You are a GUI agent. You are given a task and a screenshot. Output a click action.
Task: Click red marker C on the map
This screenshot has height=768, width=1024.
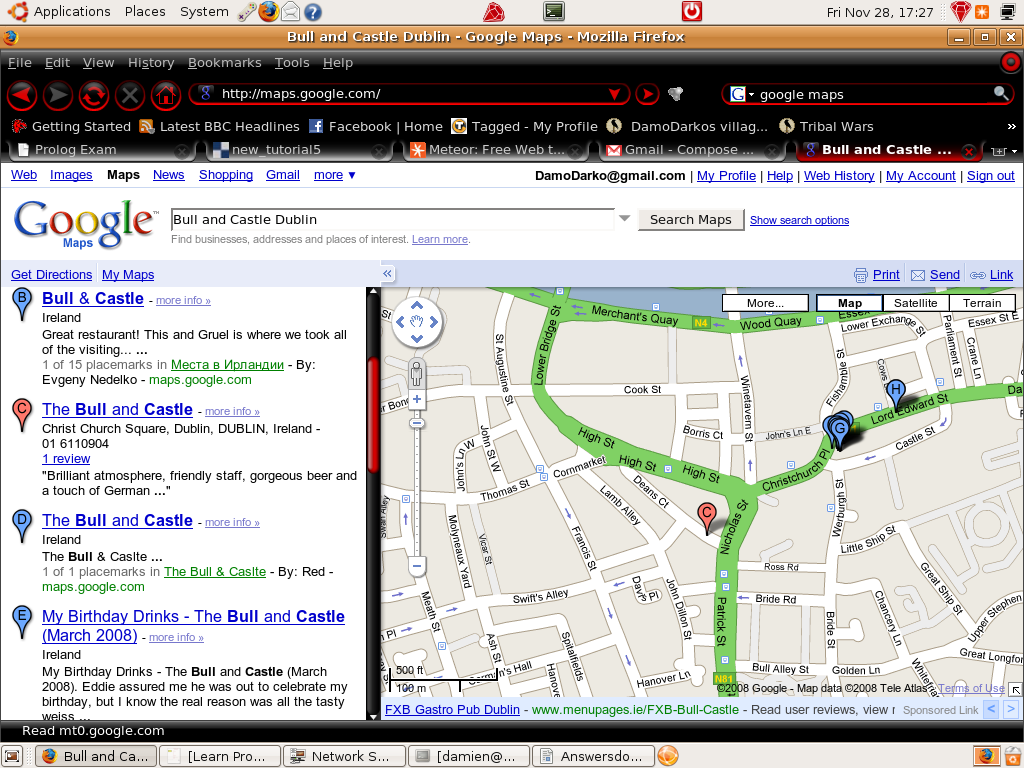(x=707, y=516)
